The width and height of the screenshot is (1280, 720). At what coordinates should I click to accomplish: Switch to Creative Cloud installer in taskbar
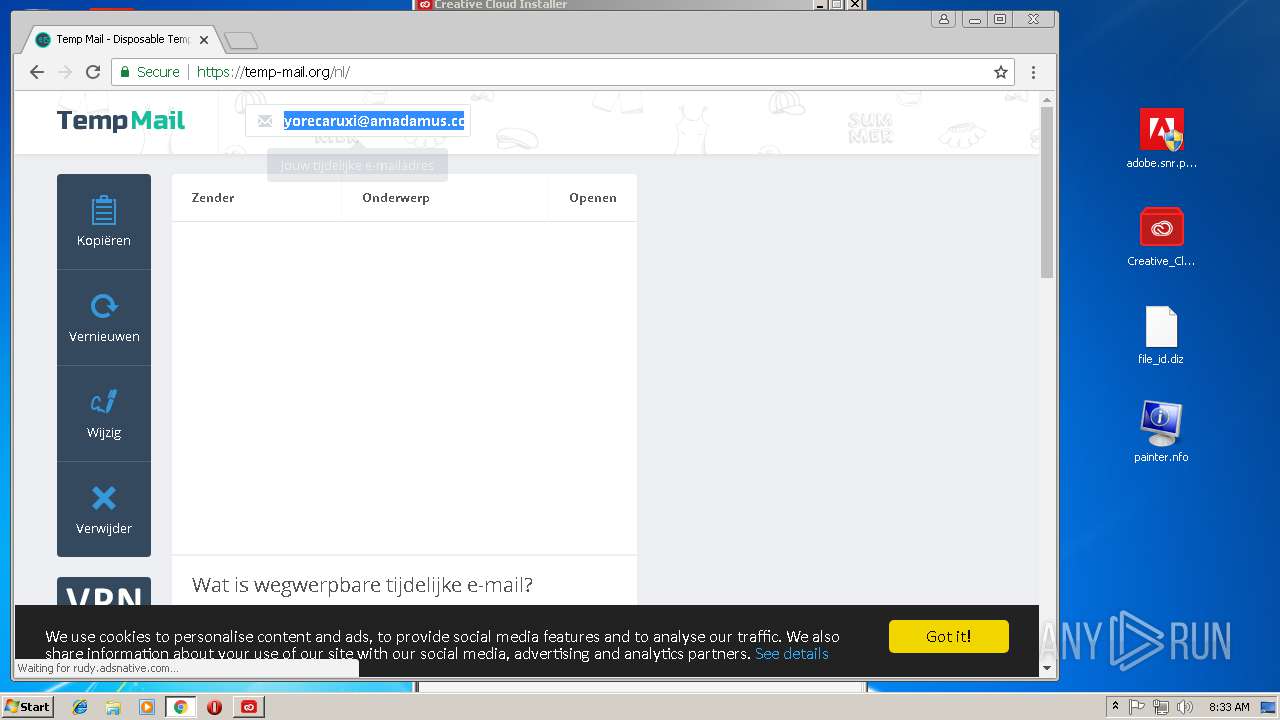249,707
